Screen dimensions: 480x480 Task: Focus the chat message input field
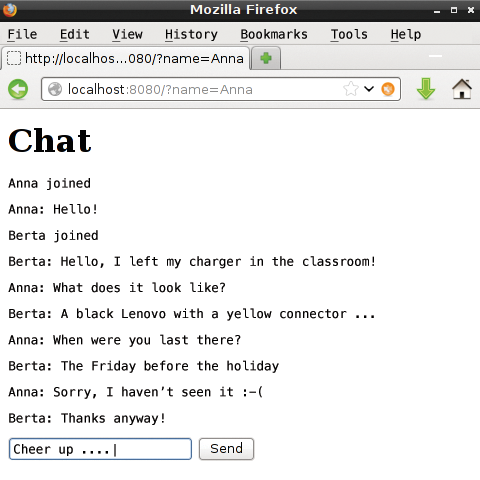pos(100,449)
